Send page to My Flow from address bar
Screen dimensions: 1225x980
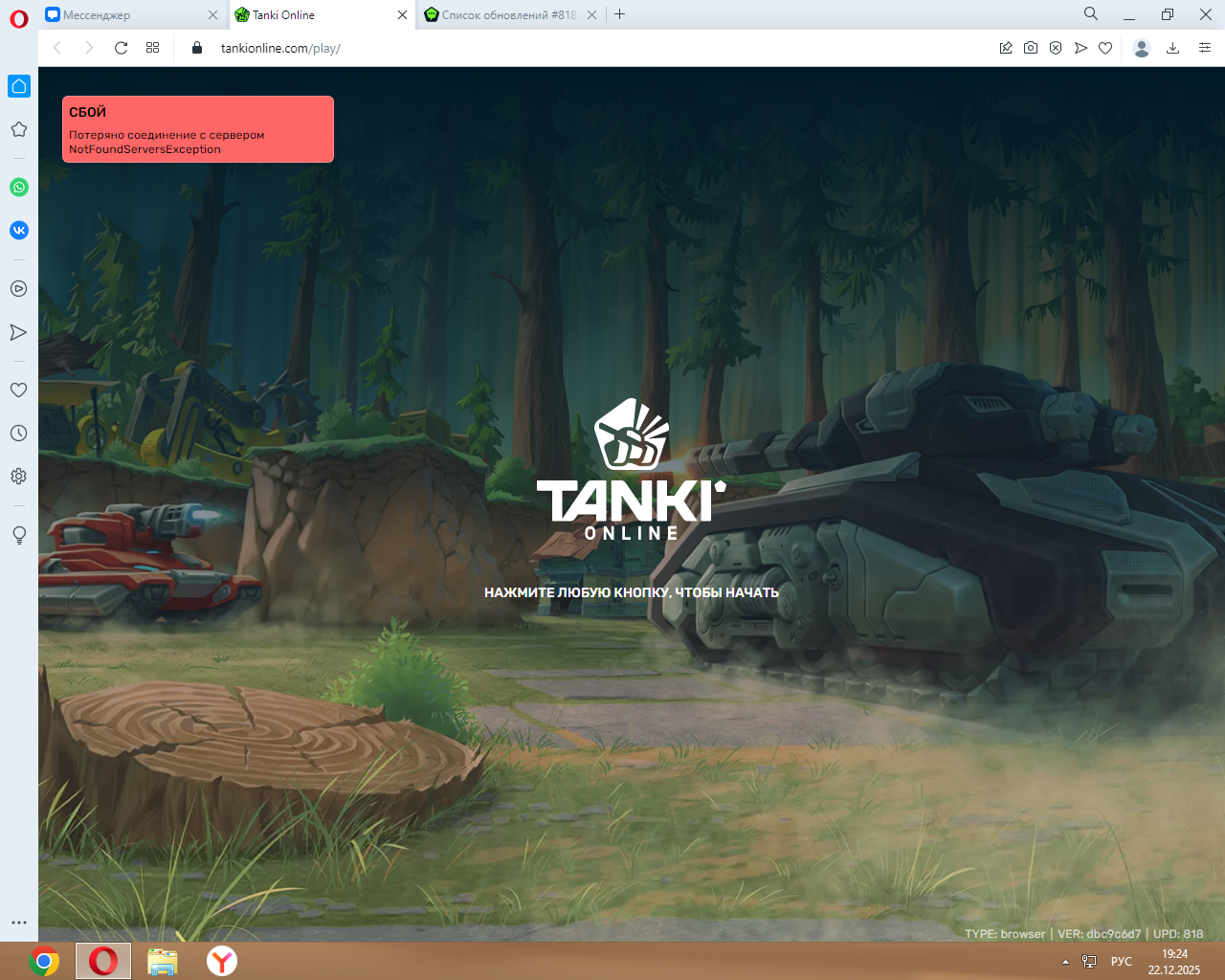[x=1080, y=48]
